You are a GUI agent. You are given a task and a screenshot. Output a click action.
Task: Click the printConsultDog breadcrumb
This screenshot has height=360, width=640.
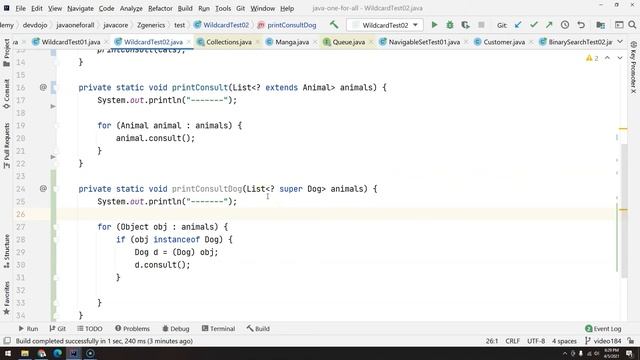pyautogui.click(x=287, y=25)
